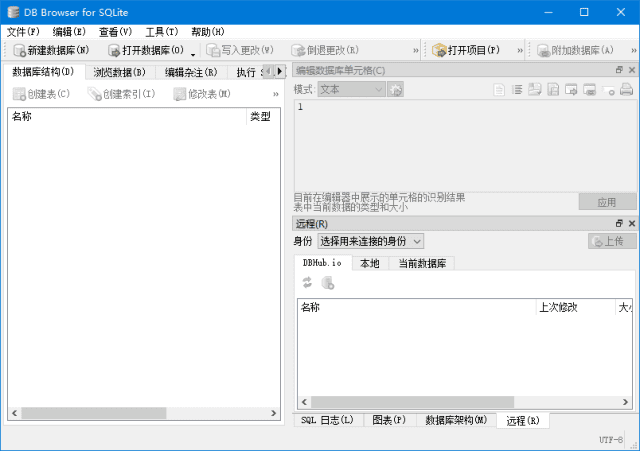Open the 文件(F) menu
Viewport: 640px width, 451px height.
click(23, 32)
